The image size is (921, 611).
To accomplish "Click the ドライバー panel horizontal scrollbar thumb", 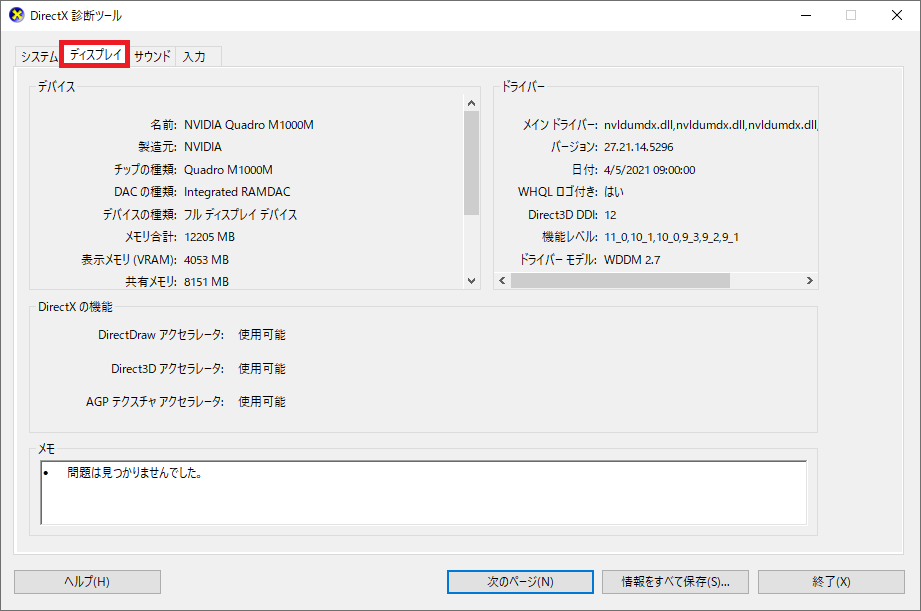I will [620, 281].
